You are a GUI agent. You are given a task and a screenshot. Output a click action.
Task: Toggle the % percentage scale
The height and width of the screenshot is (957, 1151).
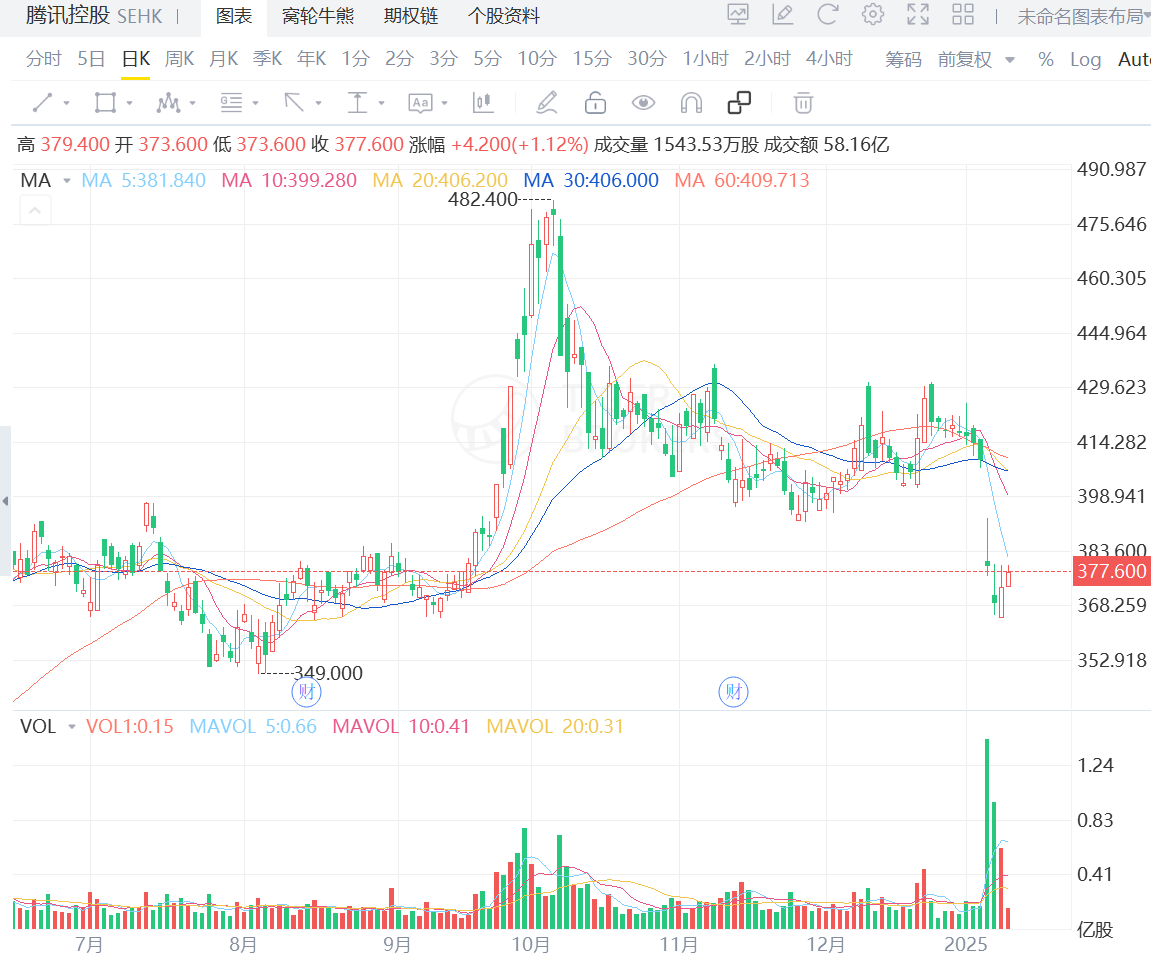pyautogui.click(x=1046, y=59)
